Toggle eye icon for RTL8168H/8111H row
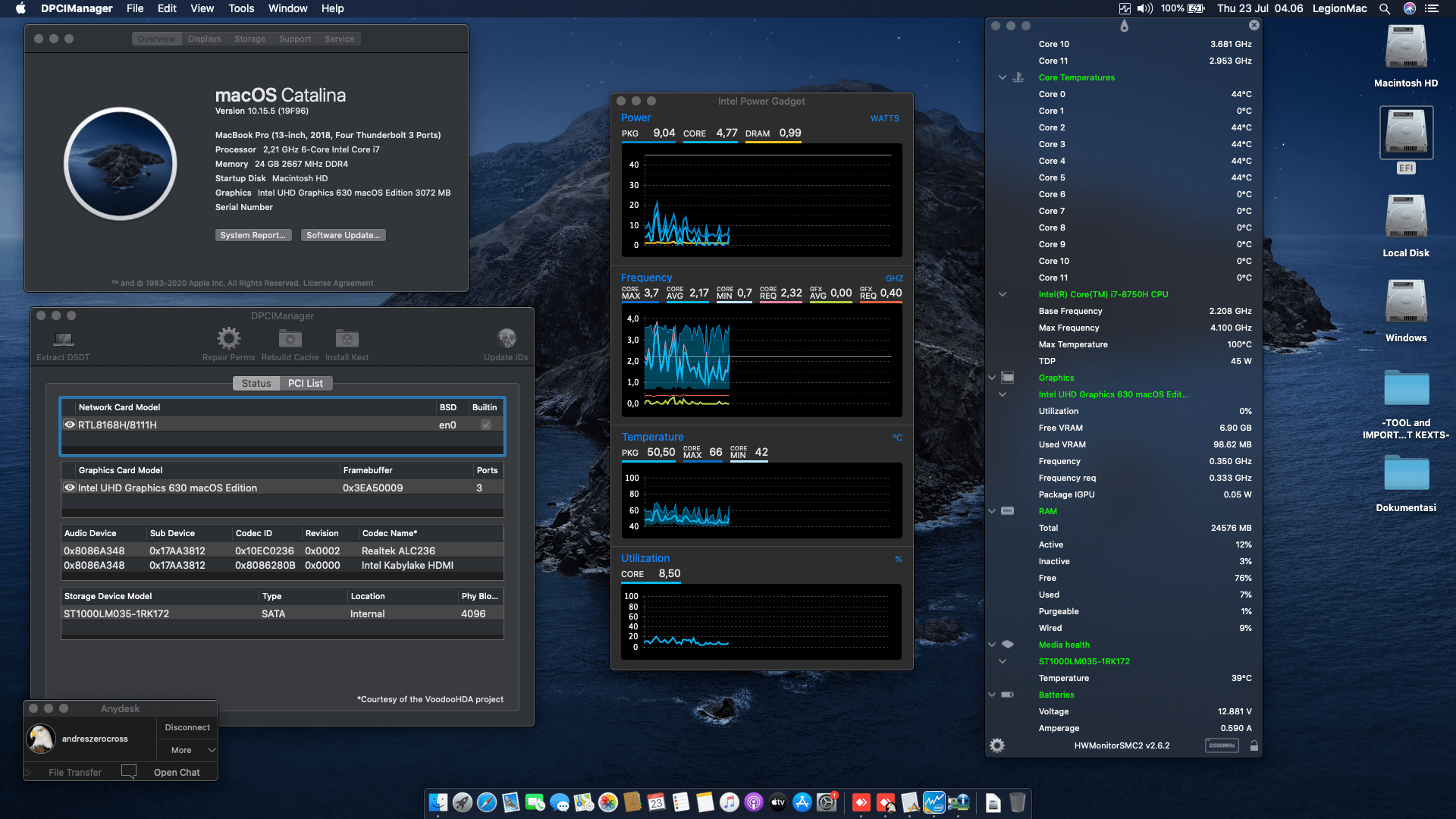 [70, 425]
